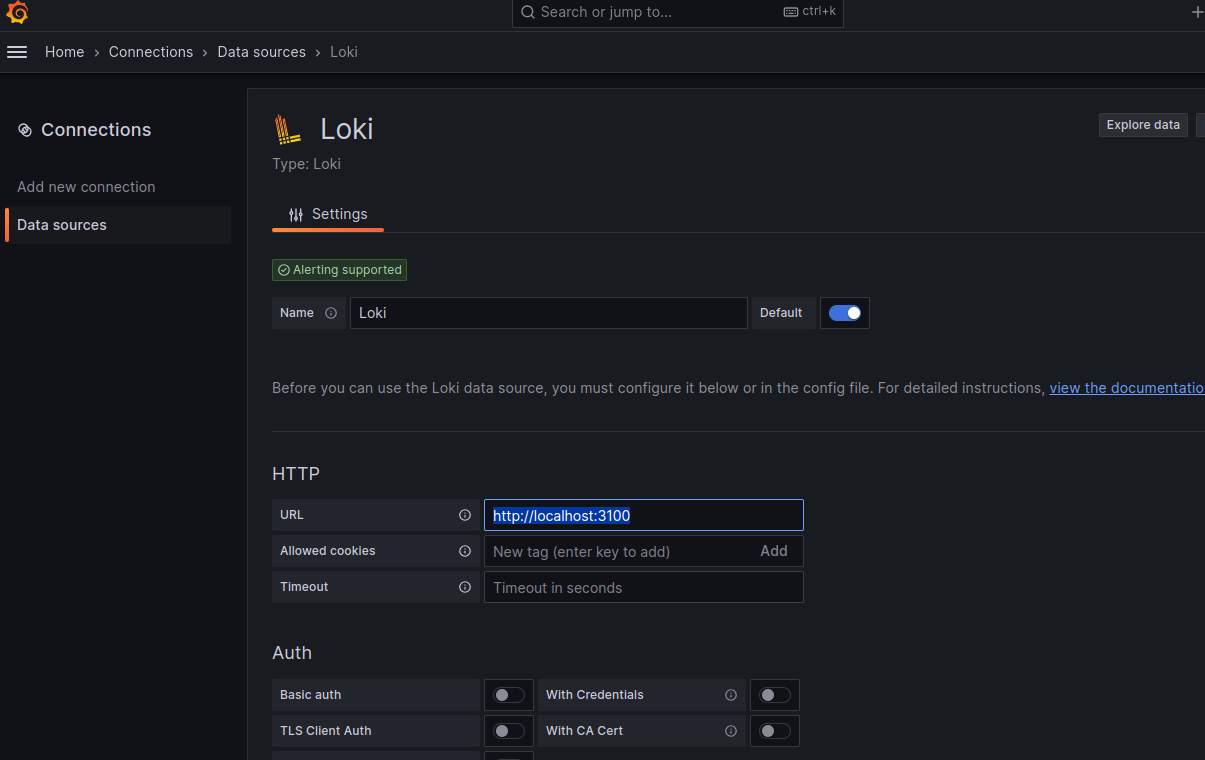
Task: Go to Home breadcrumb
Action: click(x=65, y=52)
